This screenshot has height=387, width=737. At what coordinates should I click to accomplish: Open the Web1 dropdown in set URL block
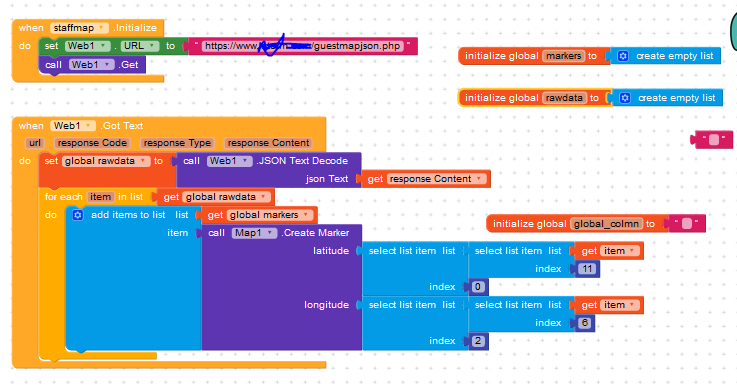88,46
